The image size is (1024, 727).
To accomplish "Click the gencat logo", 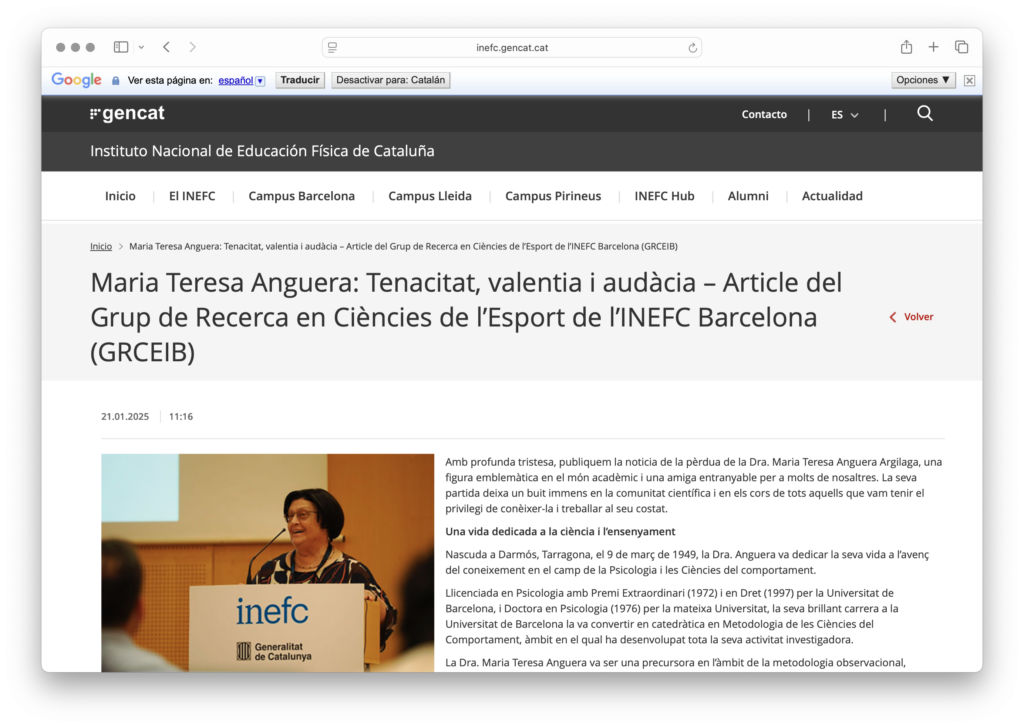I will pos(127,114).
